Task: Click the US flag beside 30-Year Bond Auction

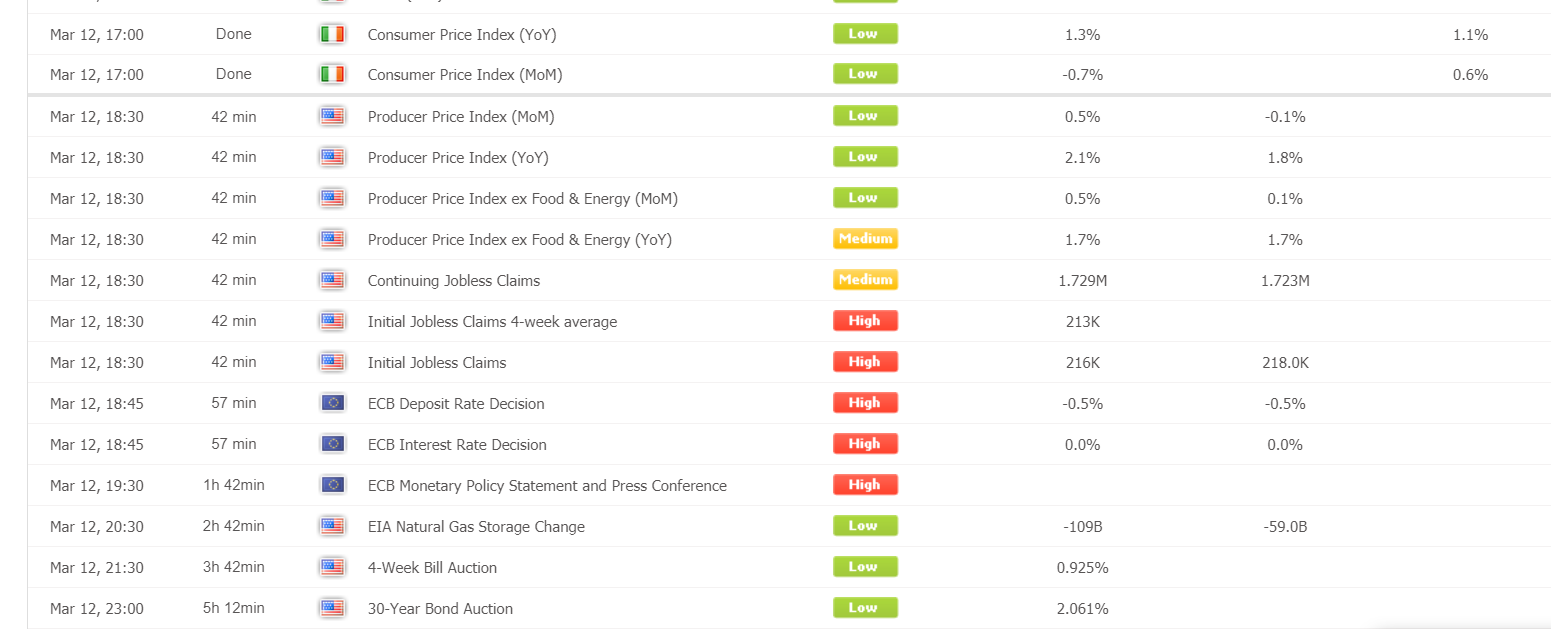Action: click(x=332, y=609)
